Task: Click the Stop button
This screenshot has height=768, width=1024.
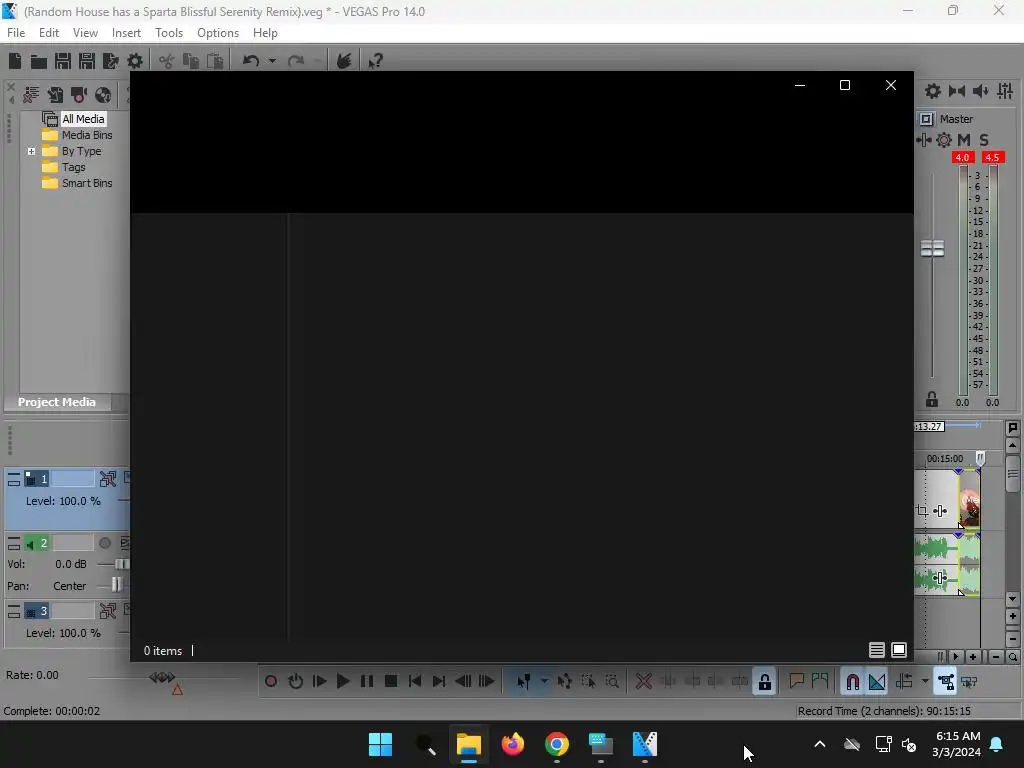Action: click(391, 682)
